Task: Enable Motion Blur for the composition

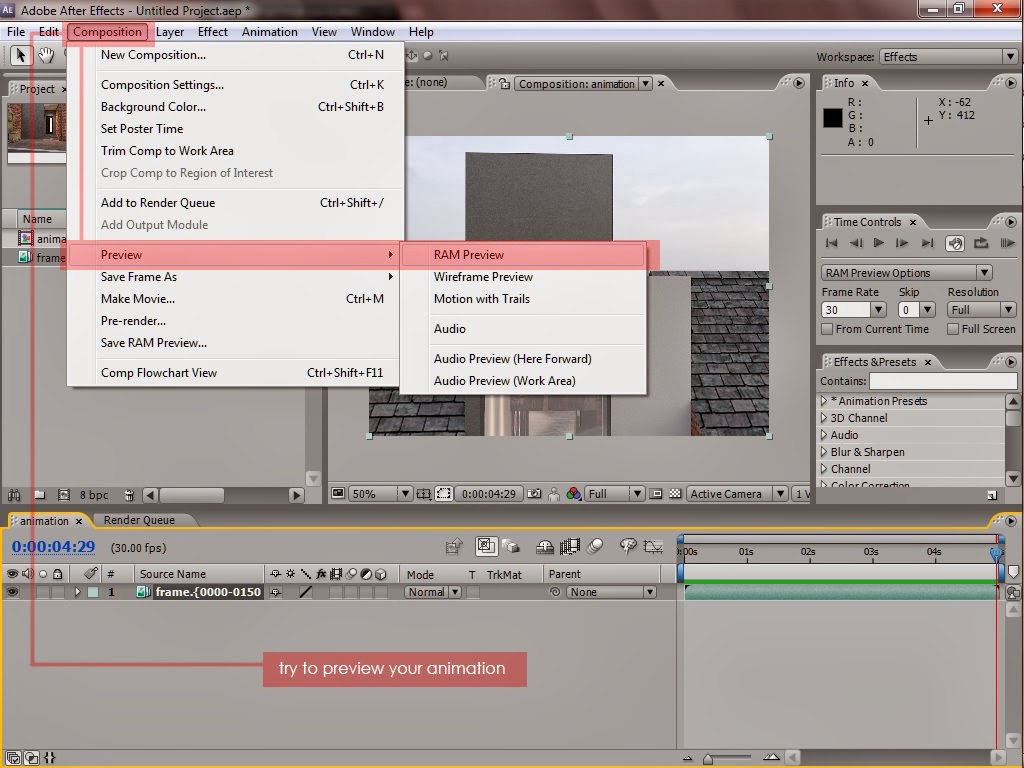Action: [595, 545]
